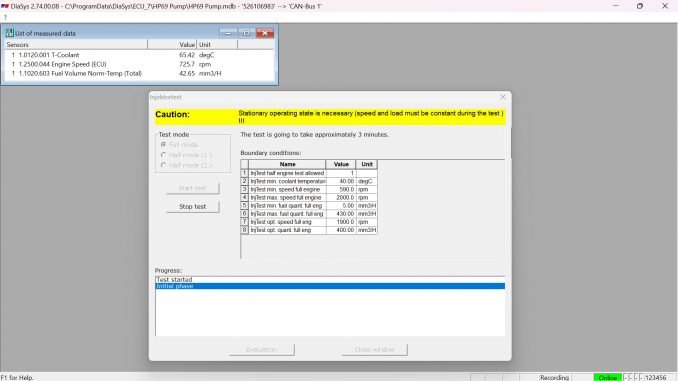Click the Evaluation button
The image size is (678, 381).
coord(262,349)
